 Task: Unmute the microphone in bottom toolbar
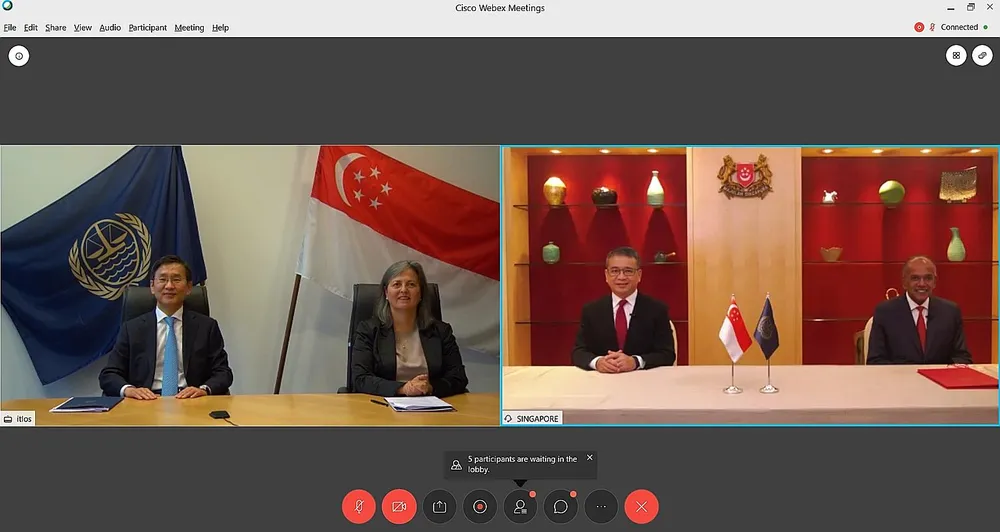[x=359, y=506]
